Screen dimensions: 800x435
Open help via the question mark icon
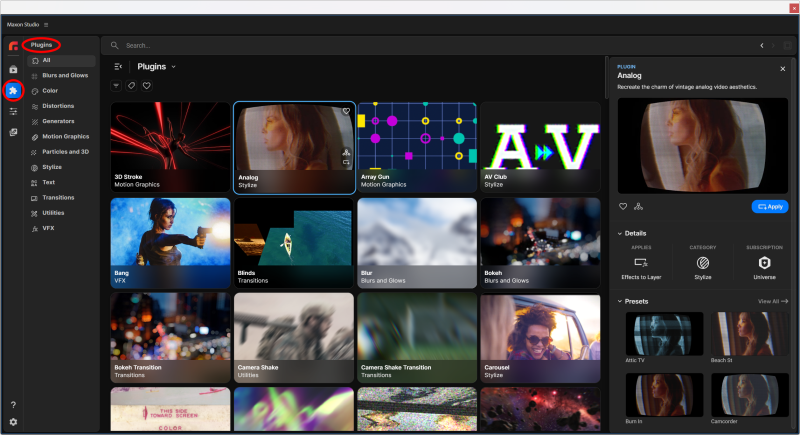pyautogui.click(x=13, y=404)
